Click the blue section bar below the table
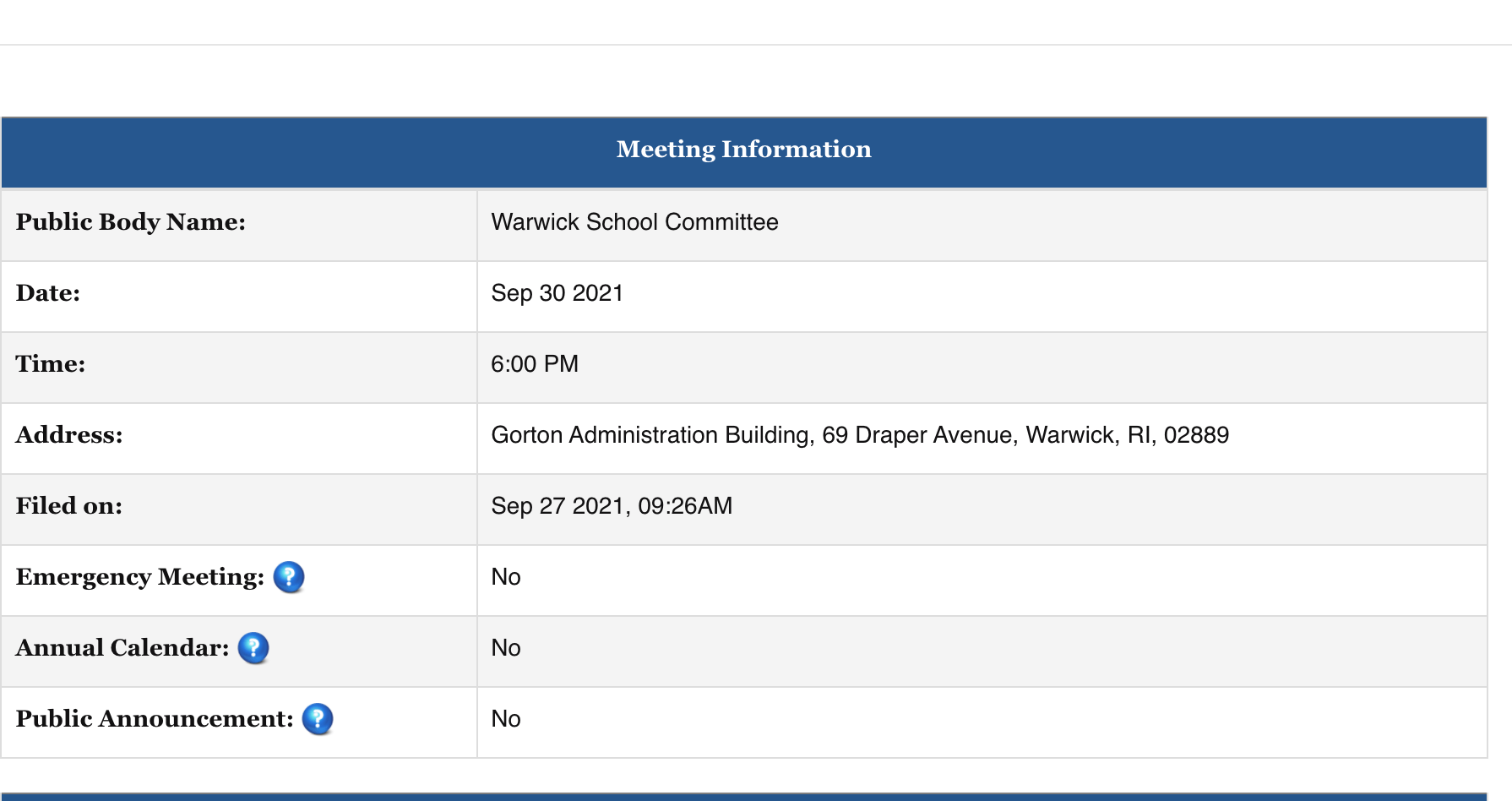 744,796
